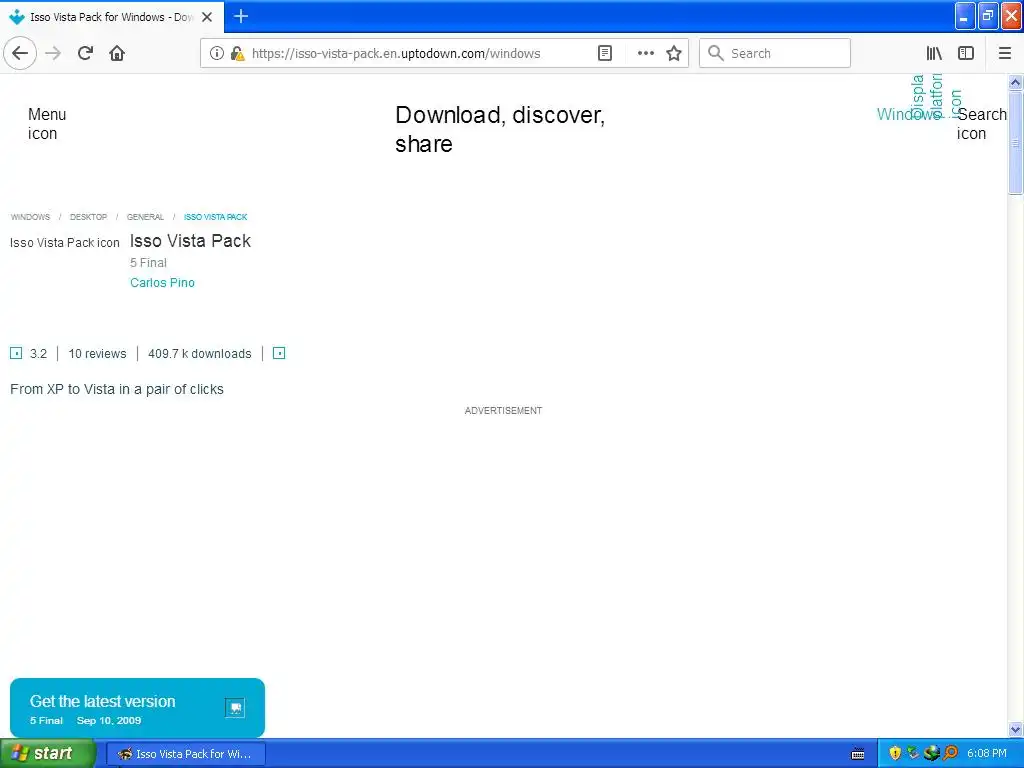This screenshot has width=1024, height=768.
Task: Select the Windows platform link
Action: (x=909, y=114)
